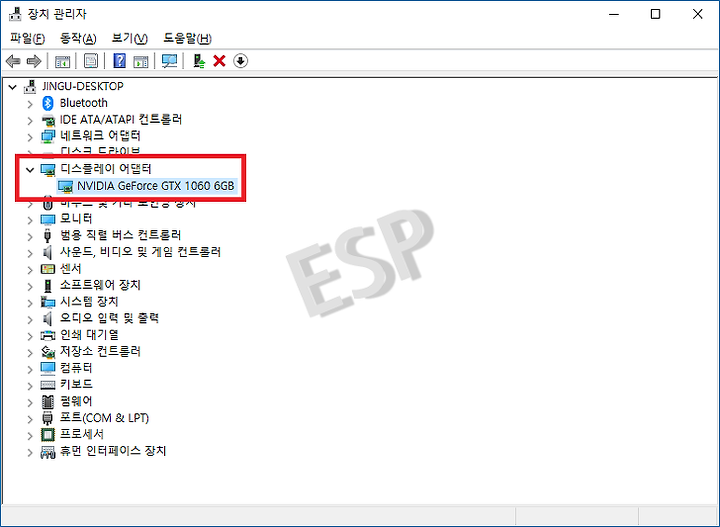
Task: Select the 시스템 장치 label
Action: tap(89, 302)
